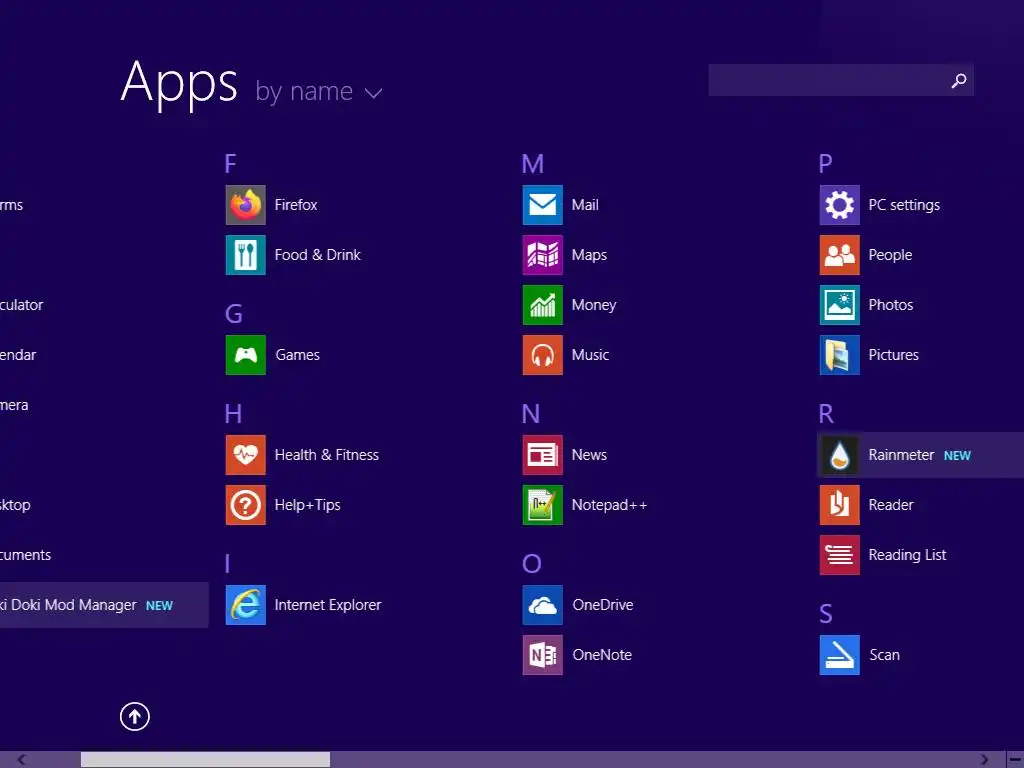Click the NEW badge beside Rainmeter
This screenshot has width=1024, height=768.
coord(957,456)
